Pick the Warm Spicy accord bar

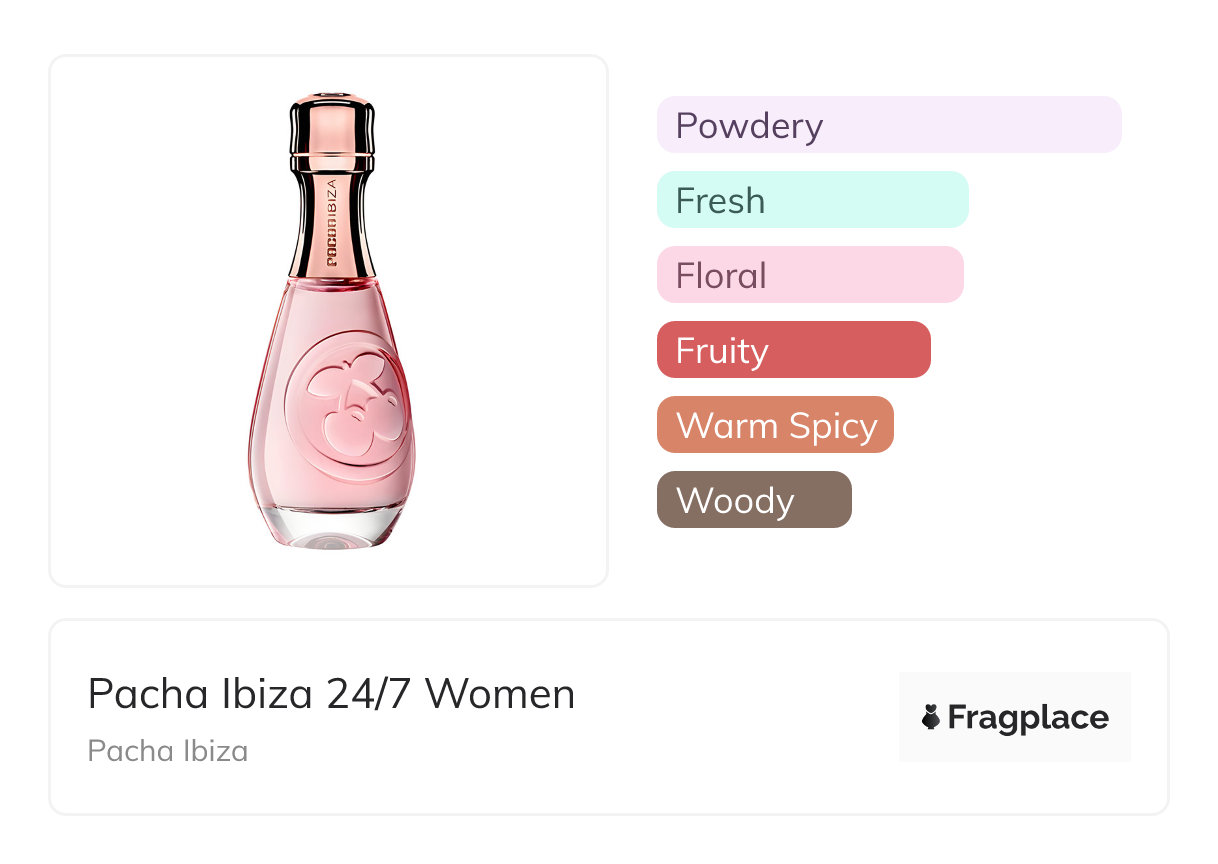point(775,425)
